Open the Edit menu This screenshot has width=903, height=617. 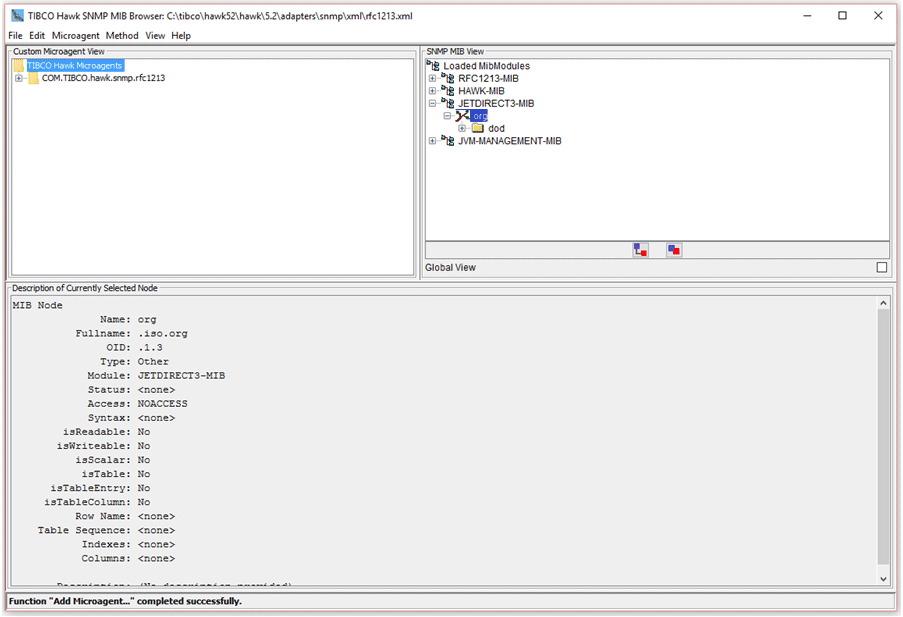[x=37, y=36]
